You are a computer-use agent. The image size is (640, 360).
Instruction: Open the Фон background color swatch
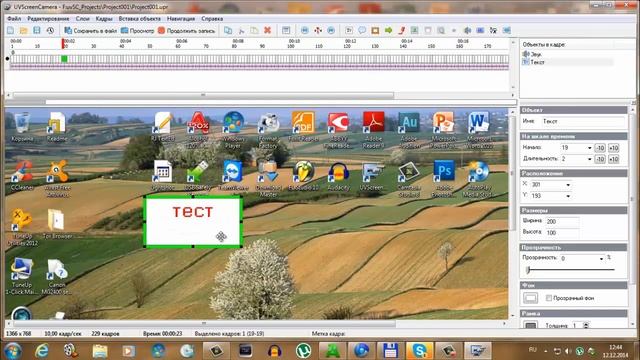tap(530, 298)
